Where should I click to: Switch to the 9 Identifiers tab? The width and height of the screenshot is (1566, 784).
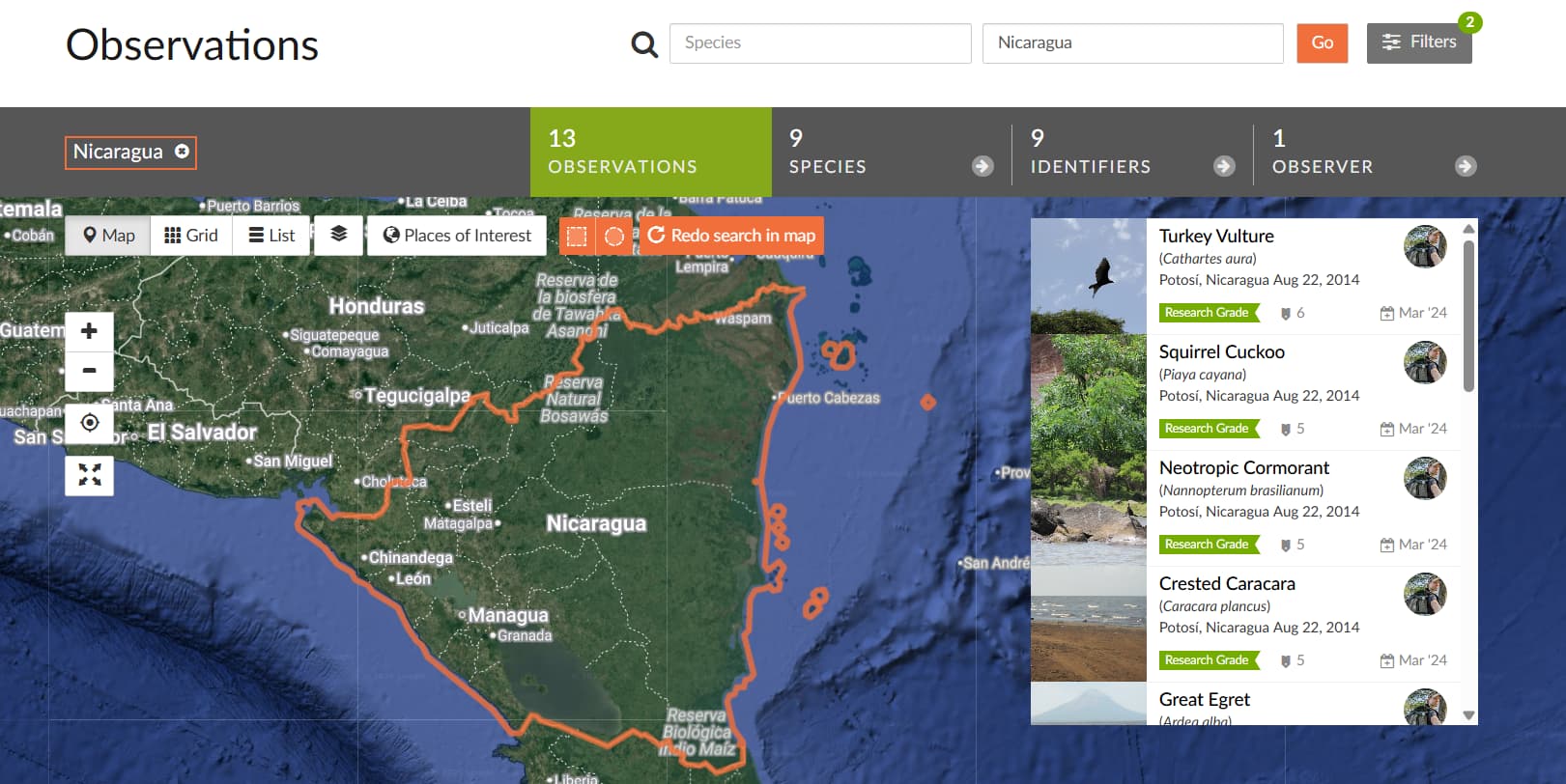[x=1132, y=152]
